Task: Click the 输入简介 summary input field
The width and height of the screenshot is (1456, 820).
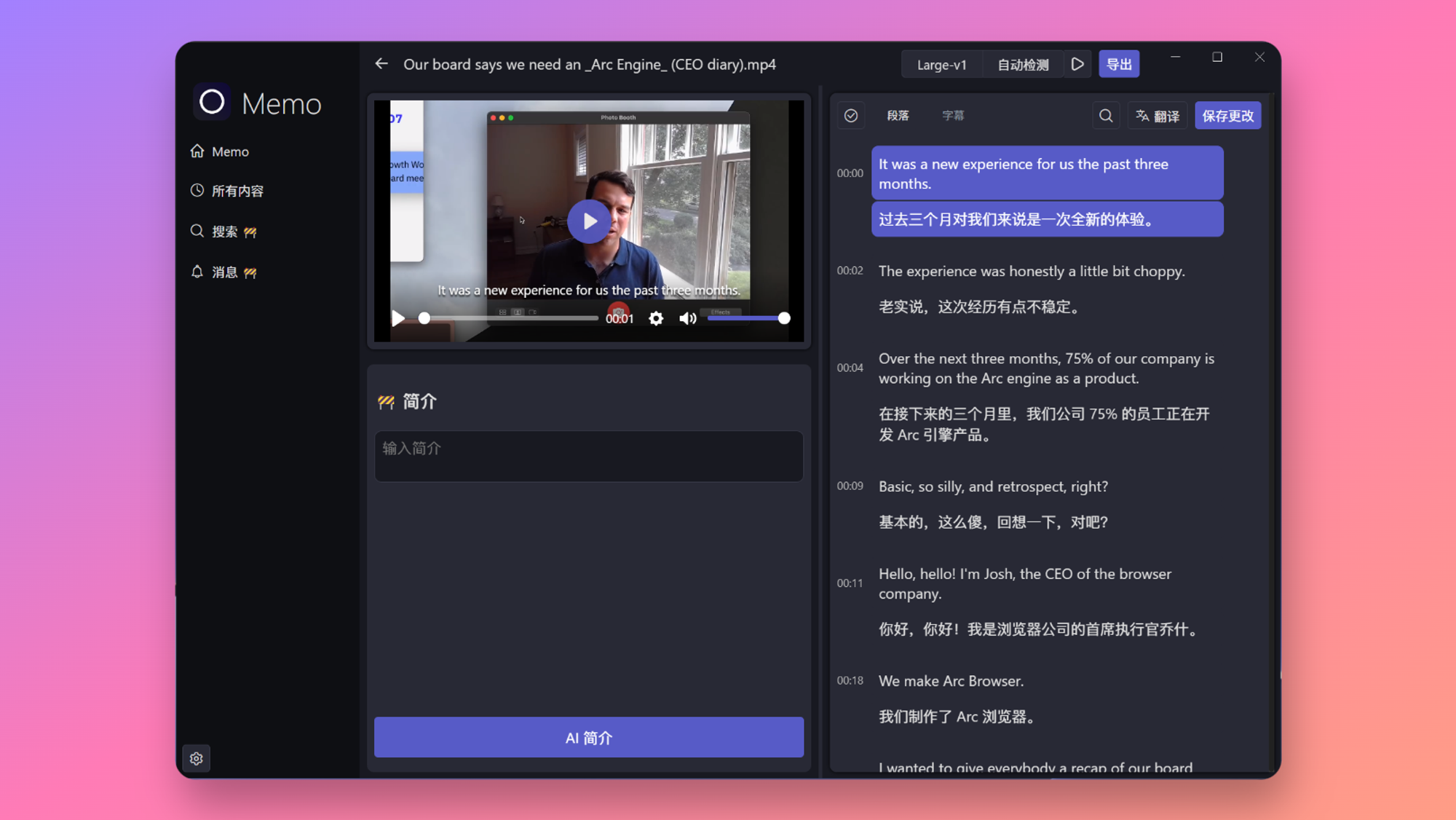Action: tap(589, 456)
